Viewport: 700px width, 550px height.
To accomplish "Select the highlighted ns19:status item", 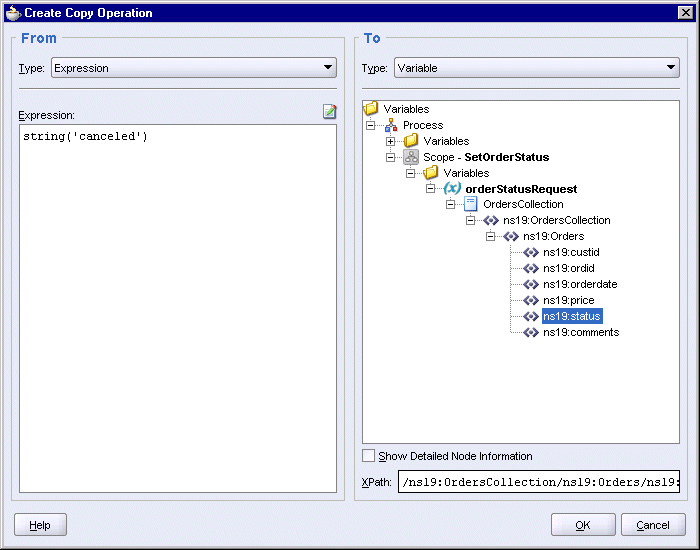I will 572,316.
